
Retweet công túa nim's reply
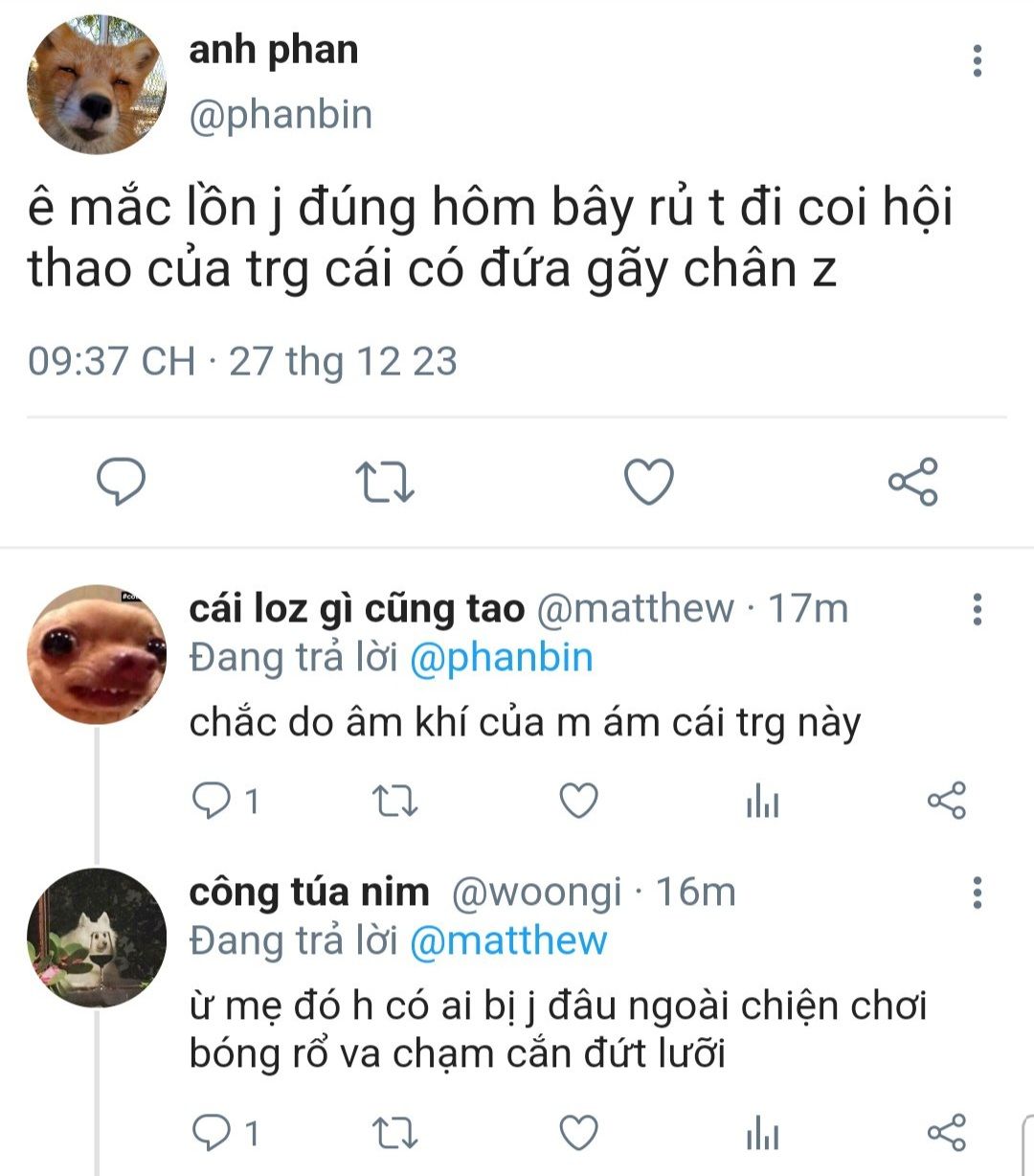point(394,1134)
